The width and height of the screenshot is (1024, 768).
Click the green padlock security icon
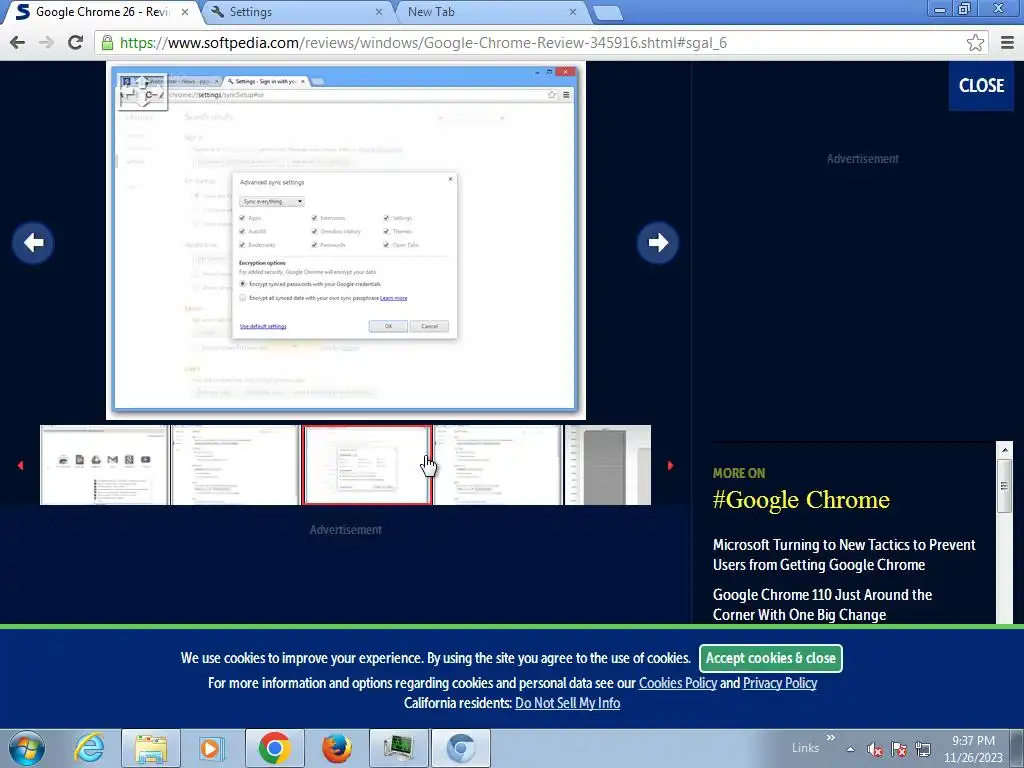coord(107,43)
